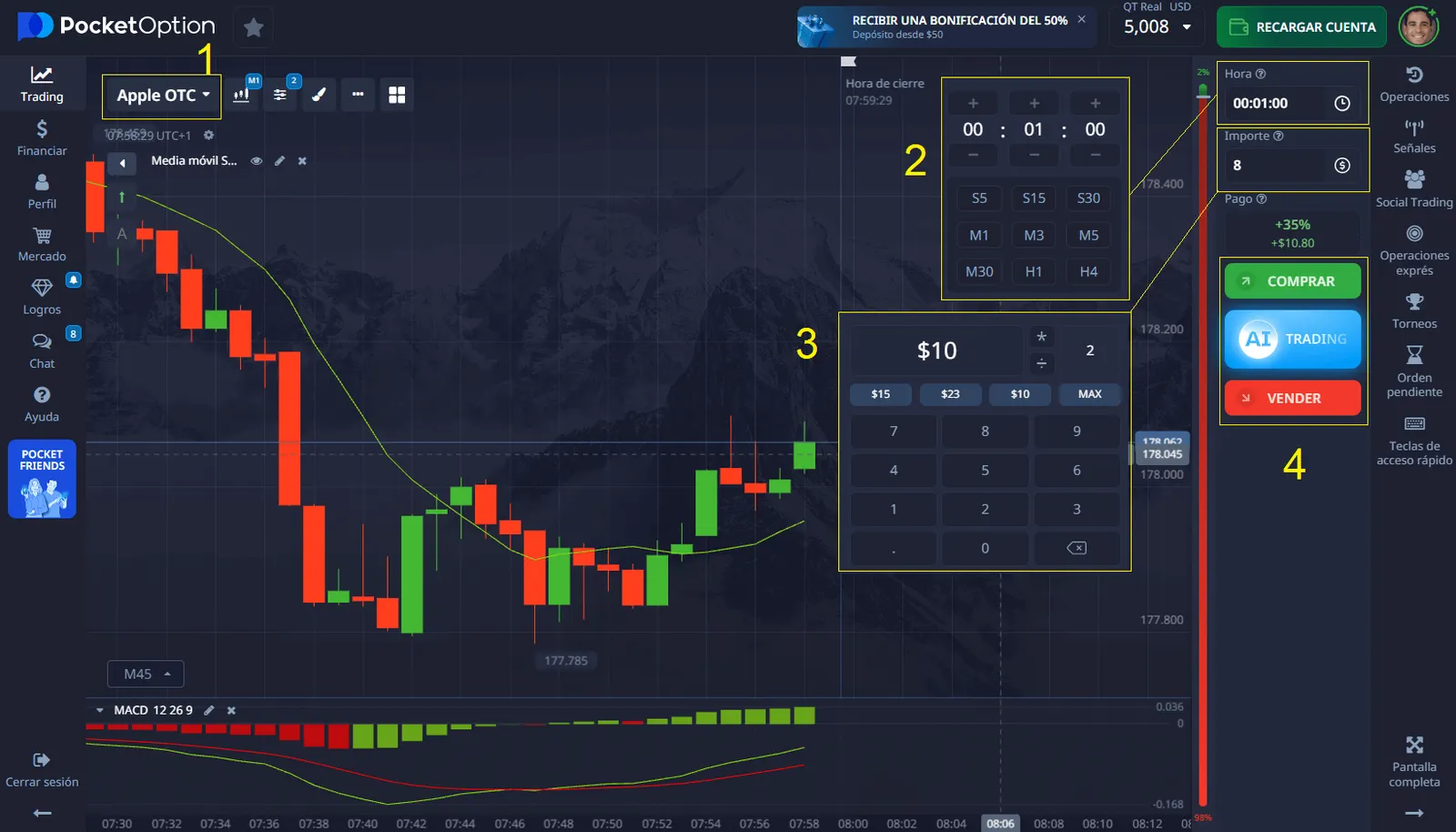Expand the M45 timeframe selector
This screenshot has height=832, width=1456.
(146, 674)
